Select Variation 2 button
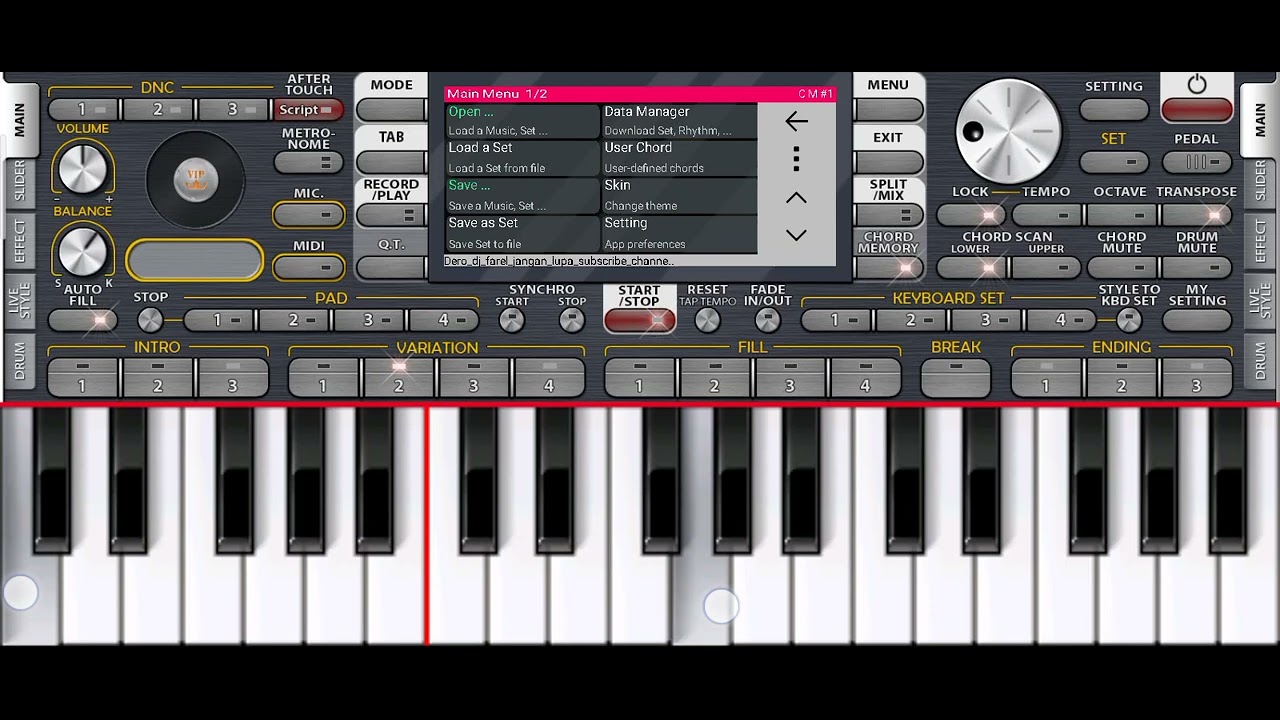Viewport: 1280px width, 720px height. 398,378
